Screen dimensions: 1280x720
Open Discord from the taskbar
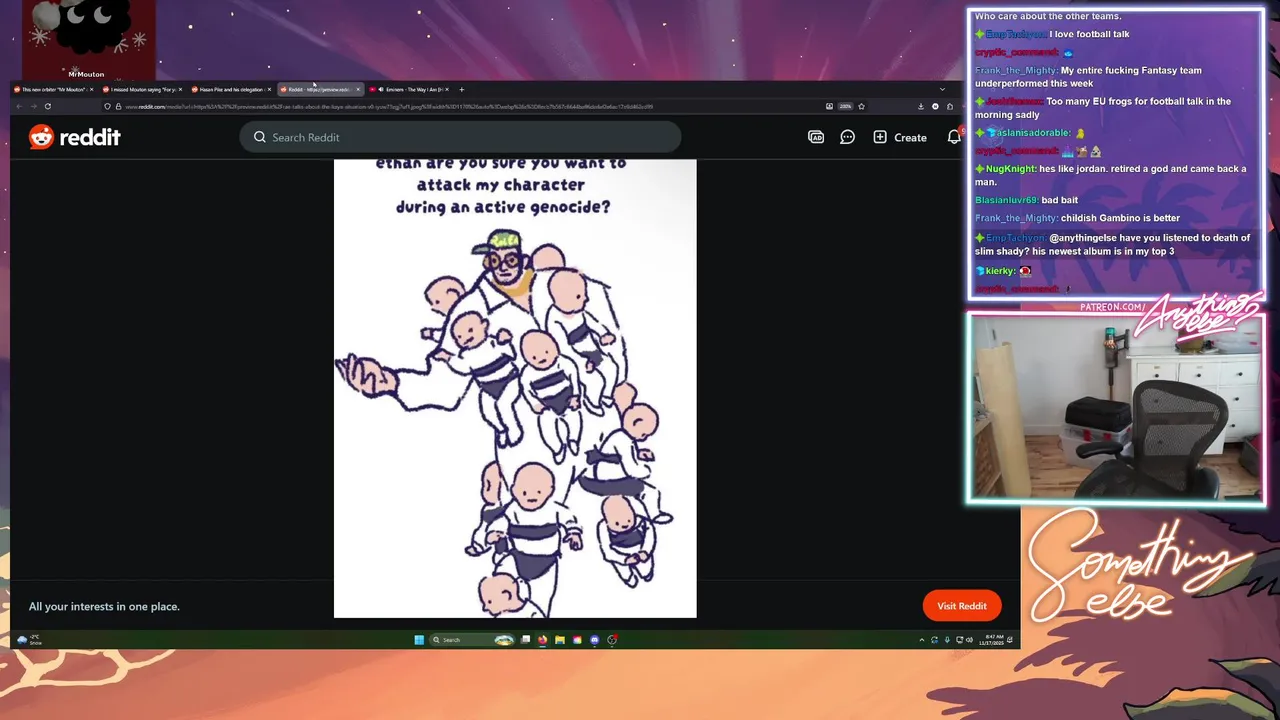[x=595, y=640]
